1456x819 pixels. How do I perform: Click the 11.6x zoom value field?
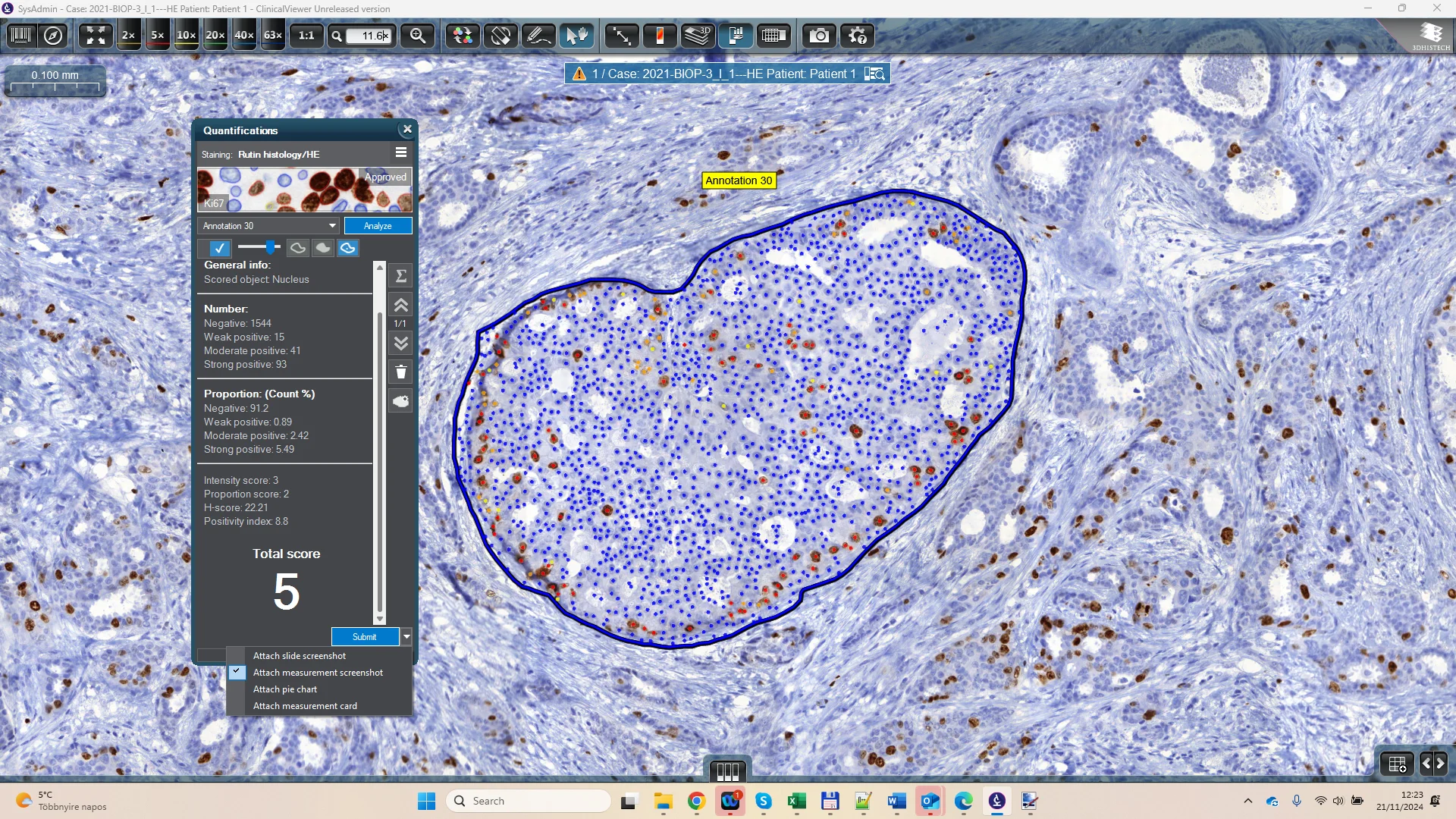(x=371, y=36)
